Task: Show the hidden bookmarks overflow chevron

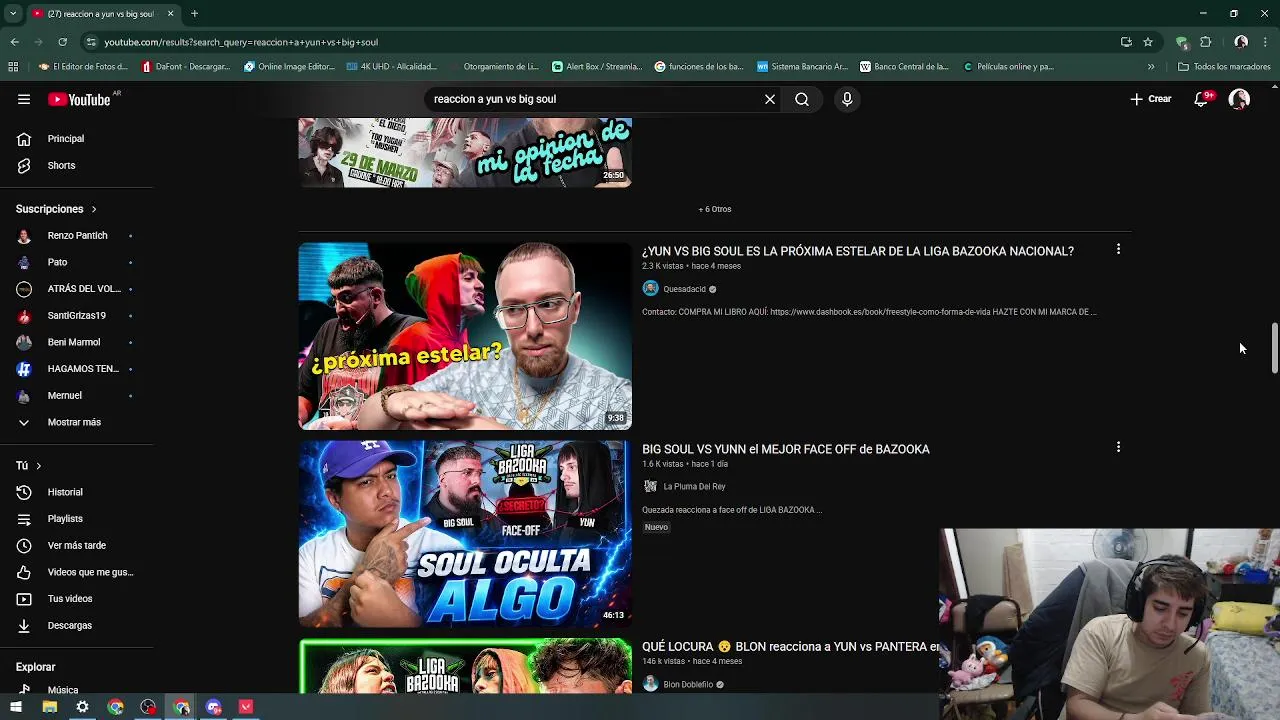Action: [x=1151, y=67]
